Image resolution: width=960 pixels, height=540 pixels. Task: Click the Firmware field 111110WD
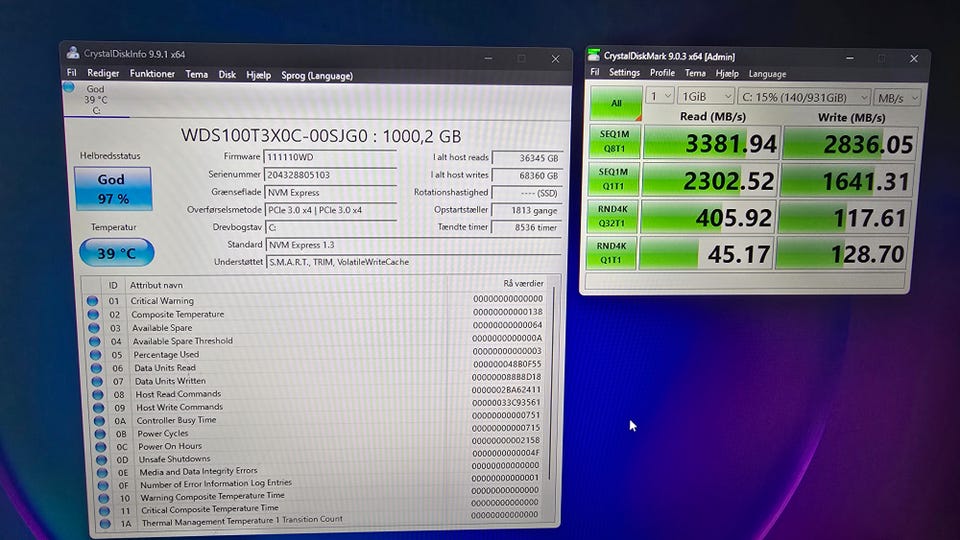click(x=330, y=157)
